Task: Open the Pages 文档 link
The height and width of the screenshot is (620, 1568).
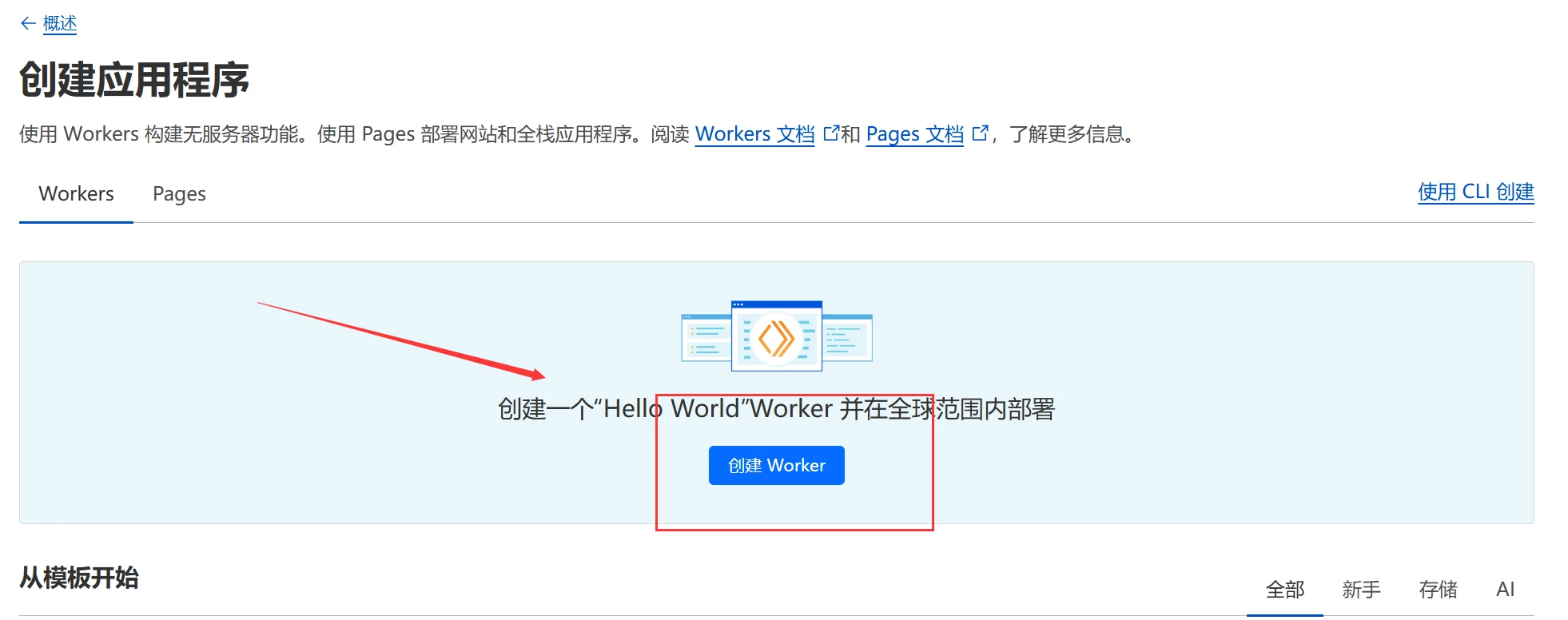Action: (x=914, y=134)
